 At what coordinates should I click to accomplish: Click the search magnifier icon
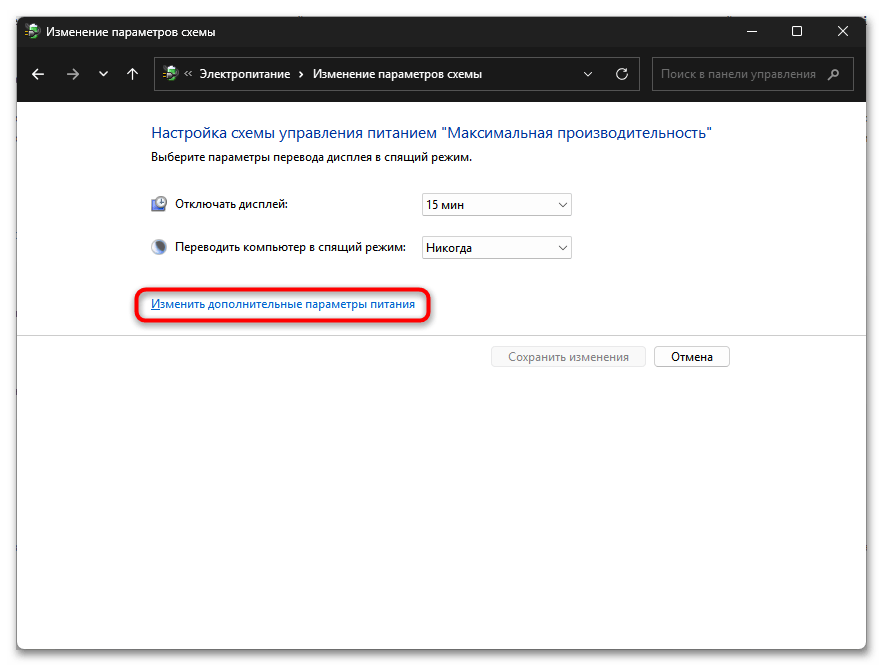(833, 74)
